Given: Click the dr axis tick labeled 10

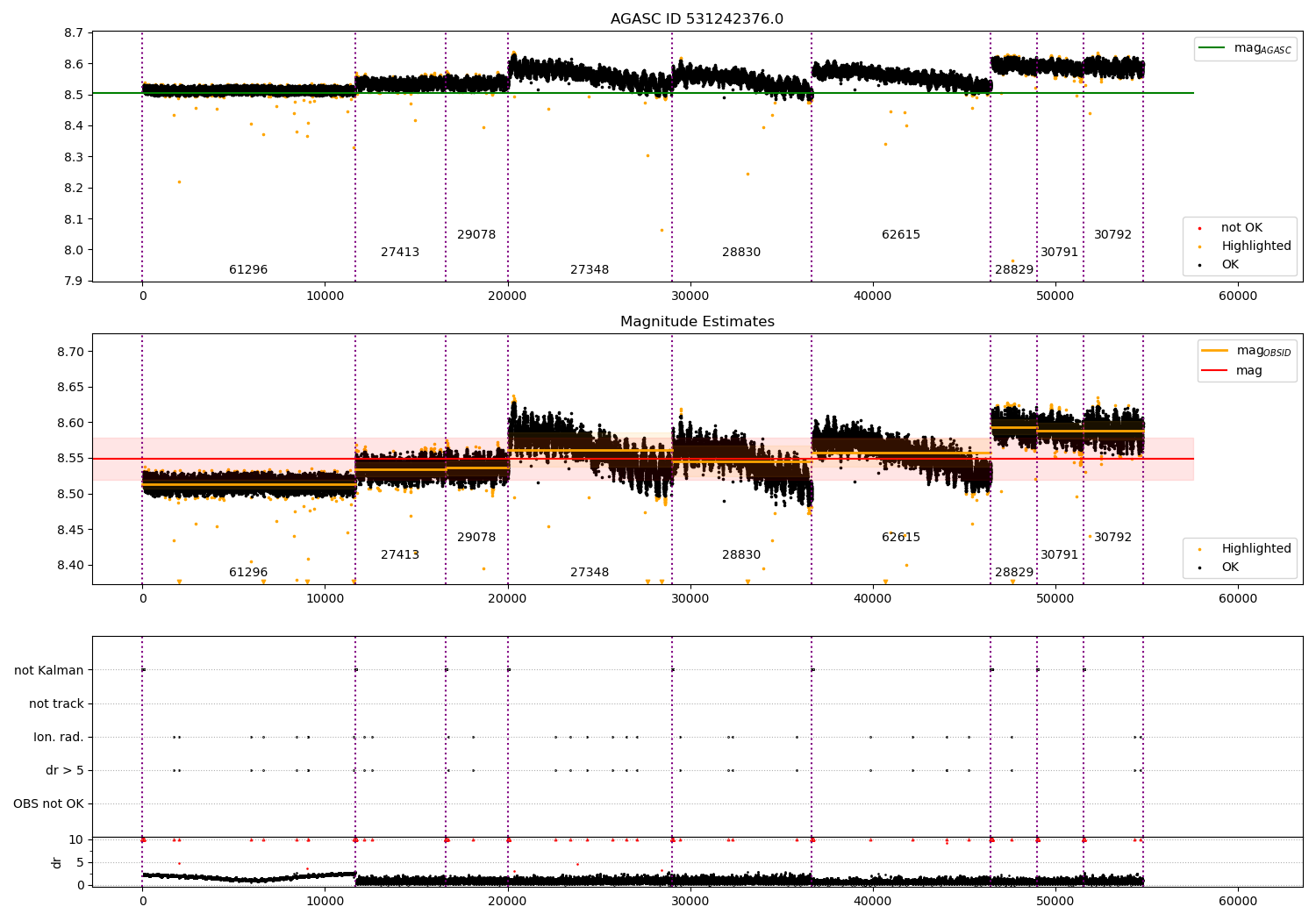Looking at the screenshot, I should (x=76, y=839).
